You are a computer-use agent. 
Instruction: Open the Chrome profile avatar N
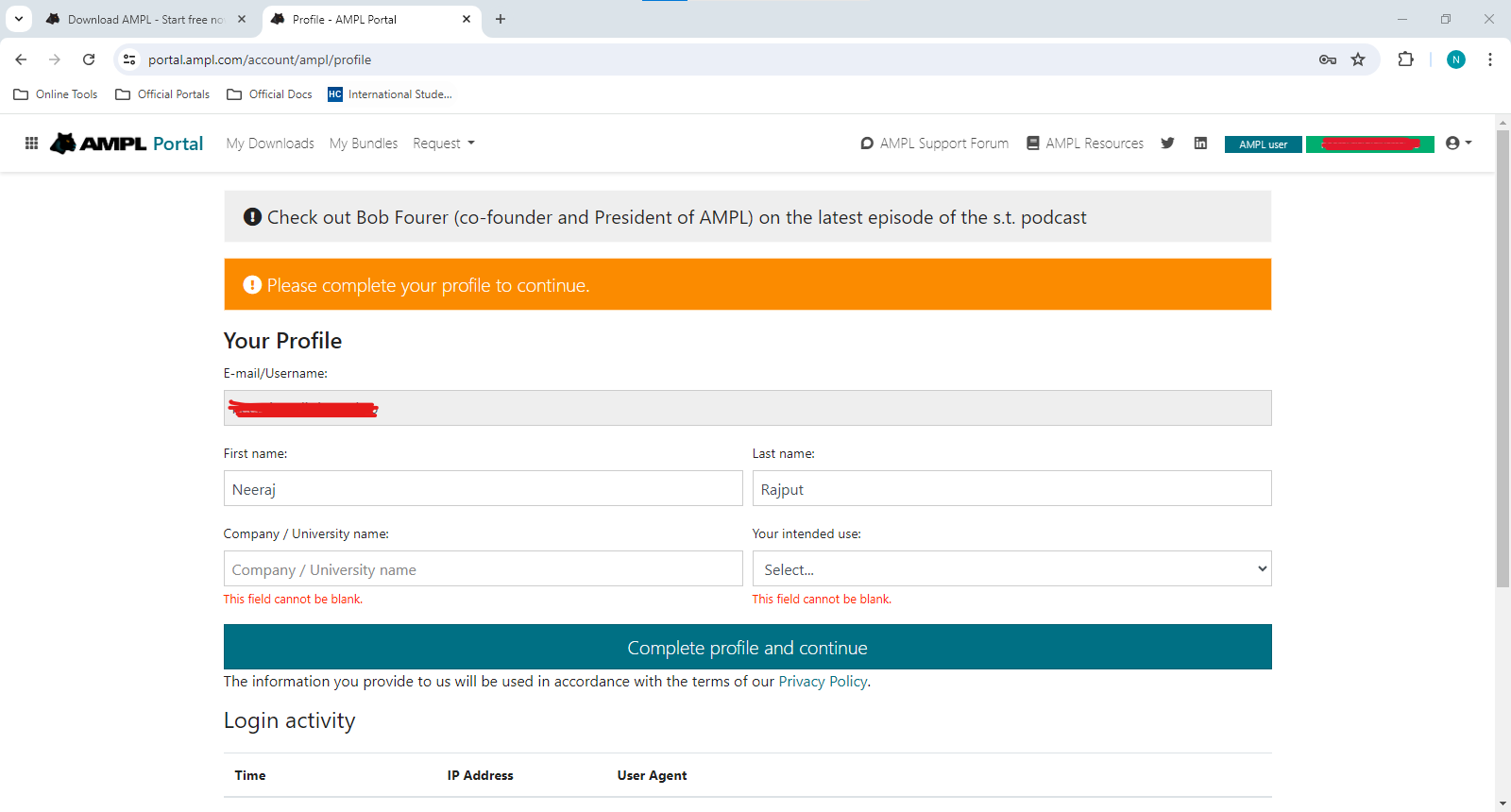click(x=1456, y=59)
